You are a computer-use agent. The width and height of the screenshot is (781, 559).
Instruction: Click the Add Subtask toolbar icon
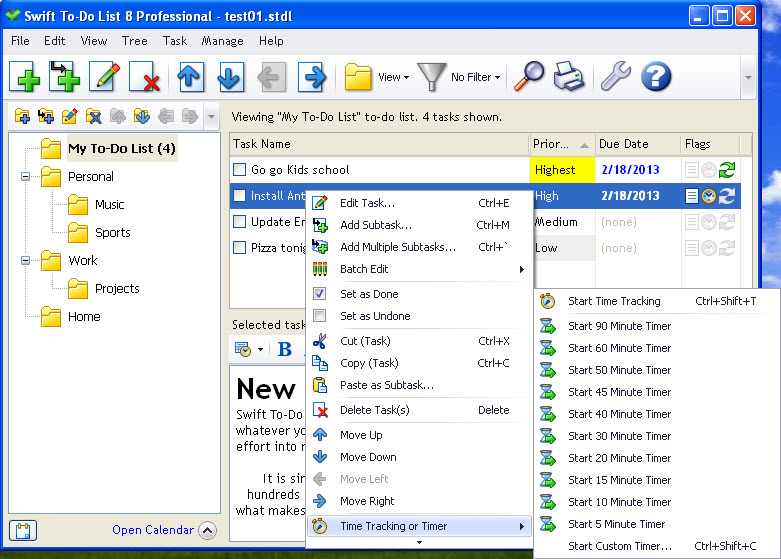coord(64,77)
